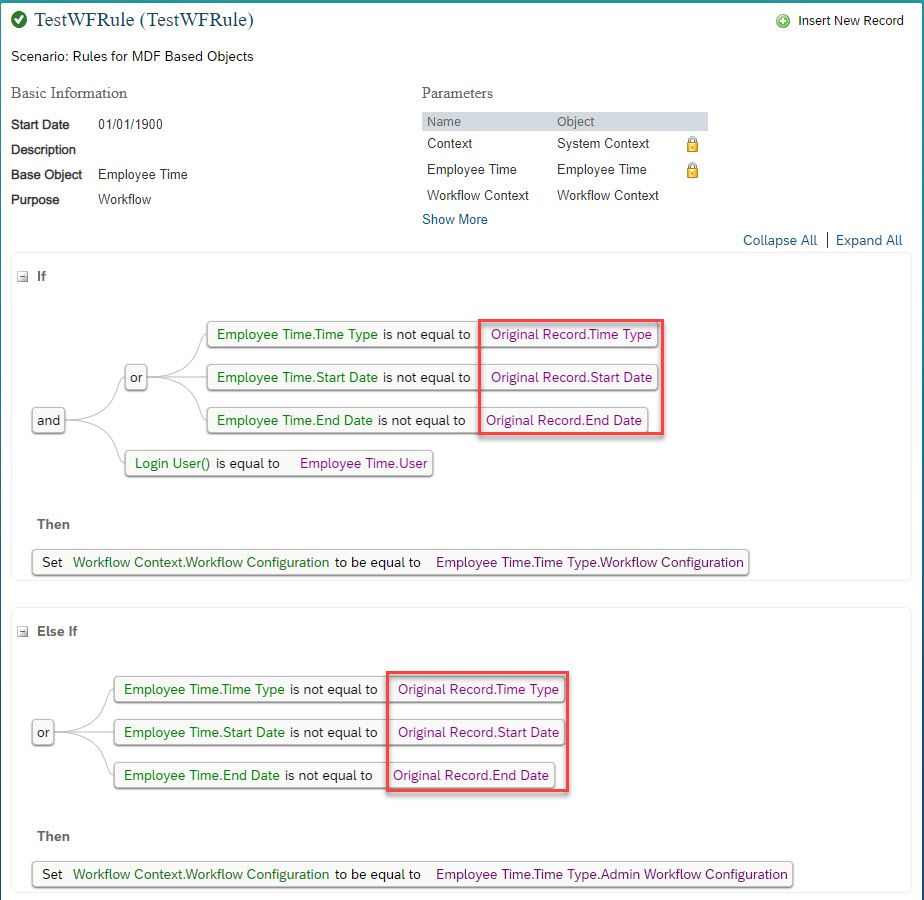Screen dimensions: 924x900
Task: Click the green checkmark icon beside TestWFRule
Action: coord(19,19)
